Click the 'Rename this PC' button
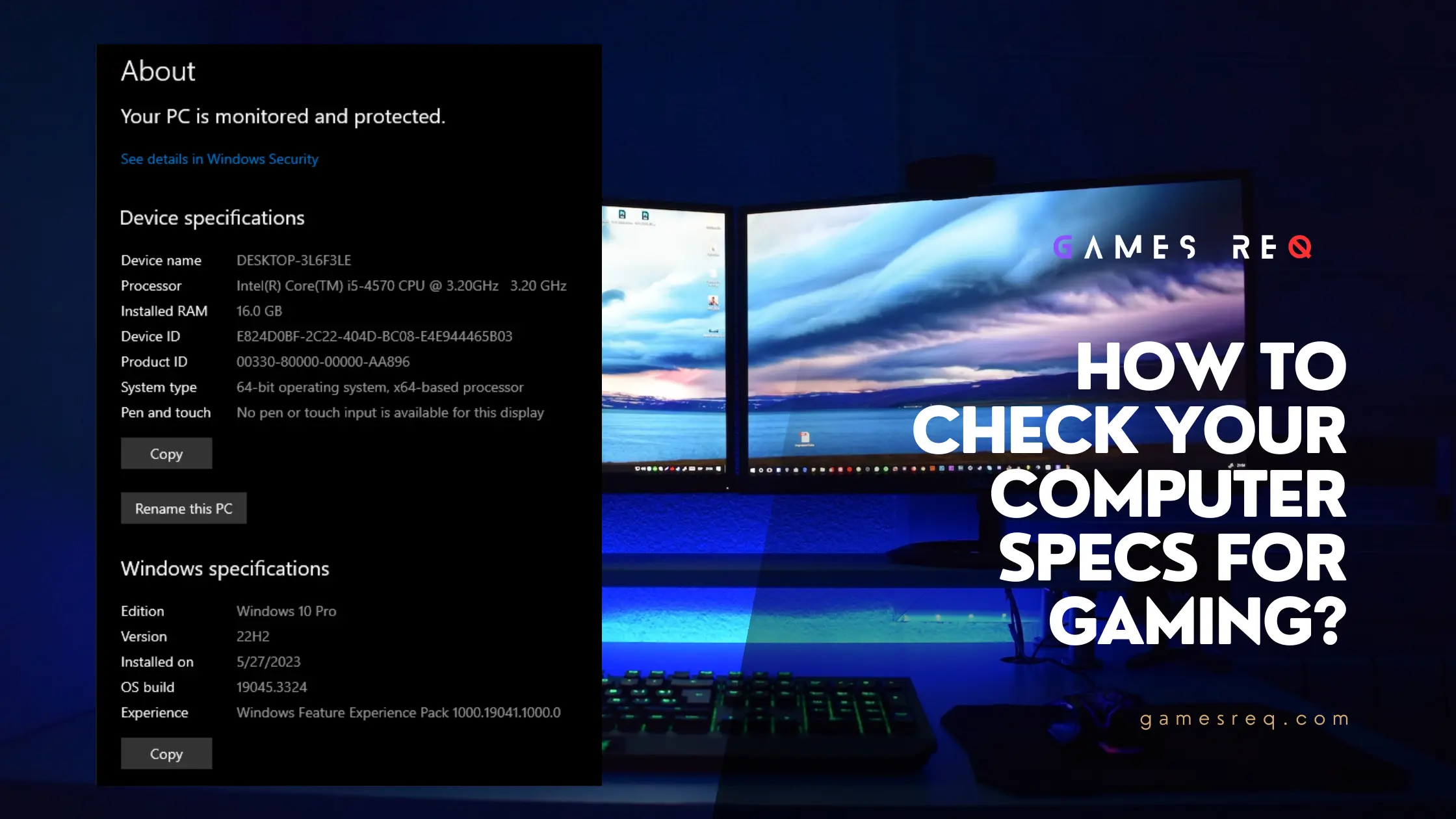This screenshot has width=1456, height=819. (183, 508)
